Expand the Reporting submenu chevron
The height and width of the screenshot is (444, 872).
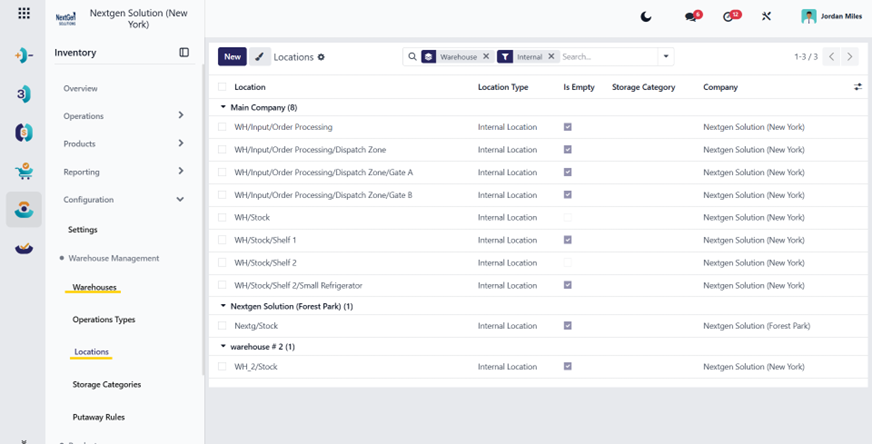pyautogui.click(x=180, y=171)
